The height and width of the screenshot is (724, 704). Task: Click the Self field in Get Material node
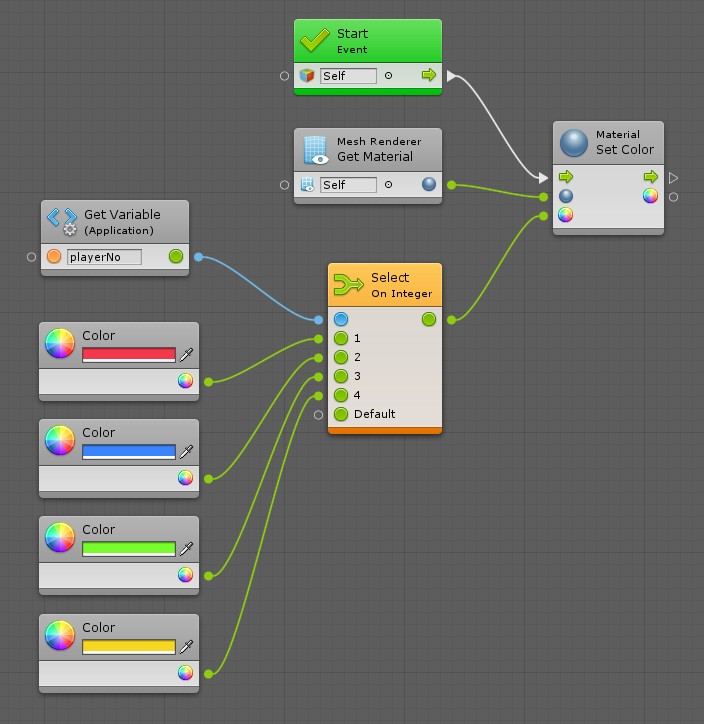348,185
